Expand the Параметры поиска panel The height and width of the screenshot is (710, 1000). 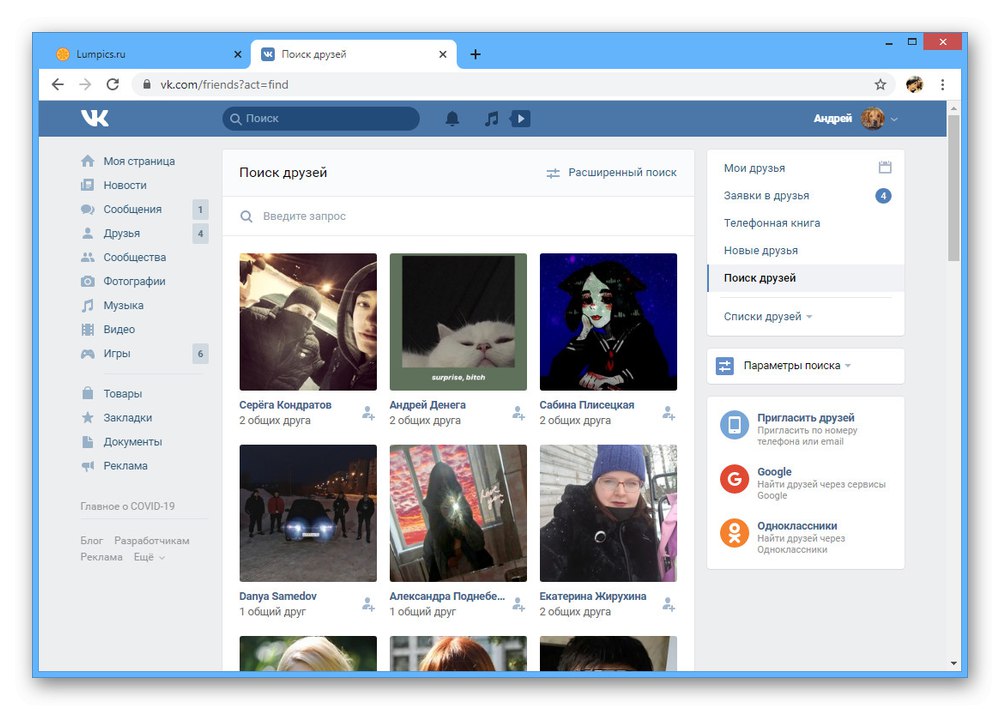pos(805,366)
